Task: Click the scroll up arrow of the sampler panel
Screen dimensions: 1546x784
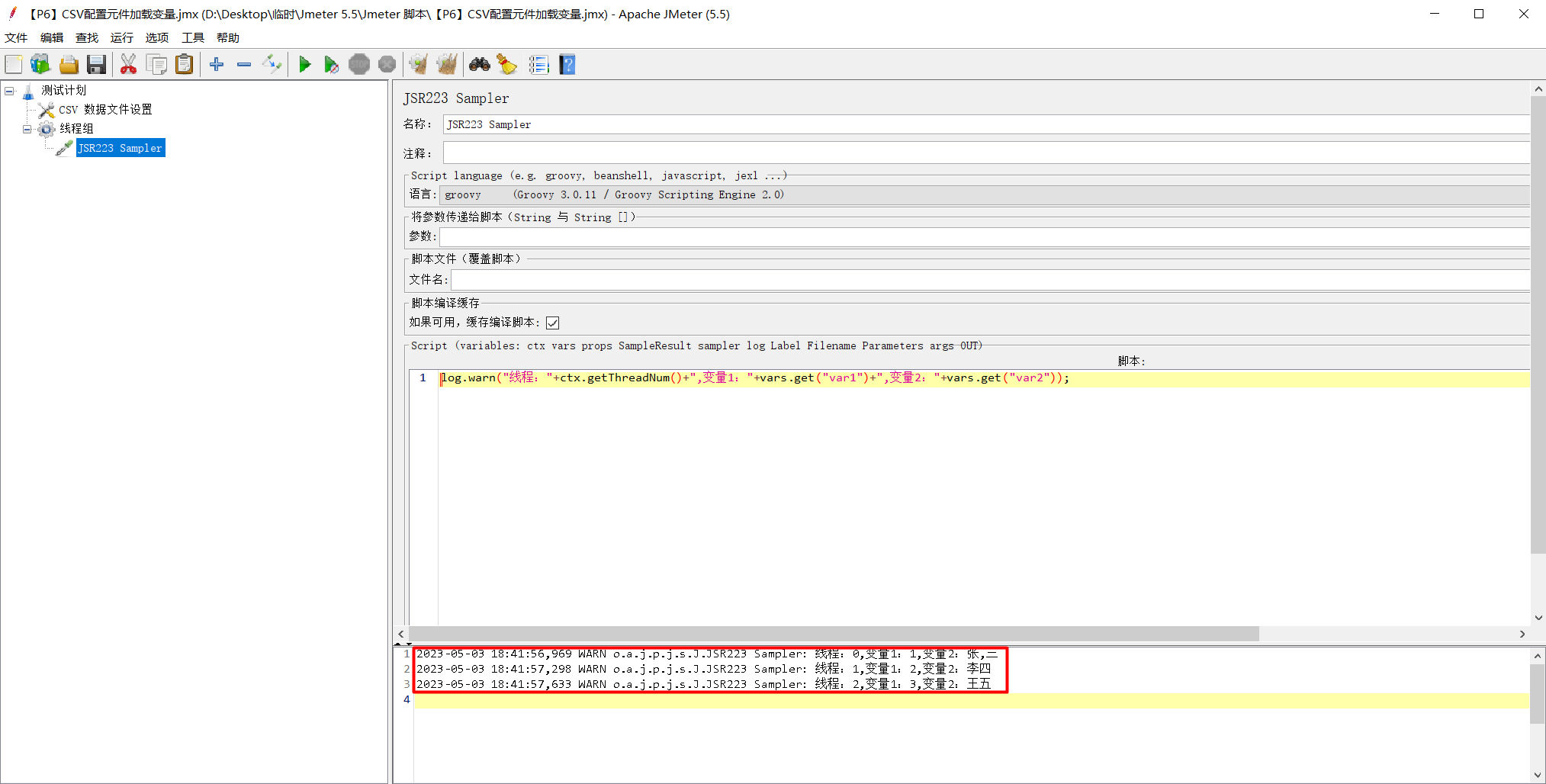Action: (x=1538, y=88)
